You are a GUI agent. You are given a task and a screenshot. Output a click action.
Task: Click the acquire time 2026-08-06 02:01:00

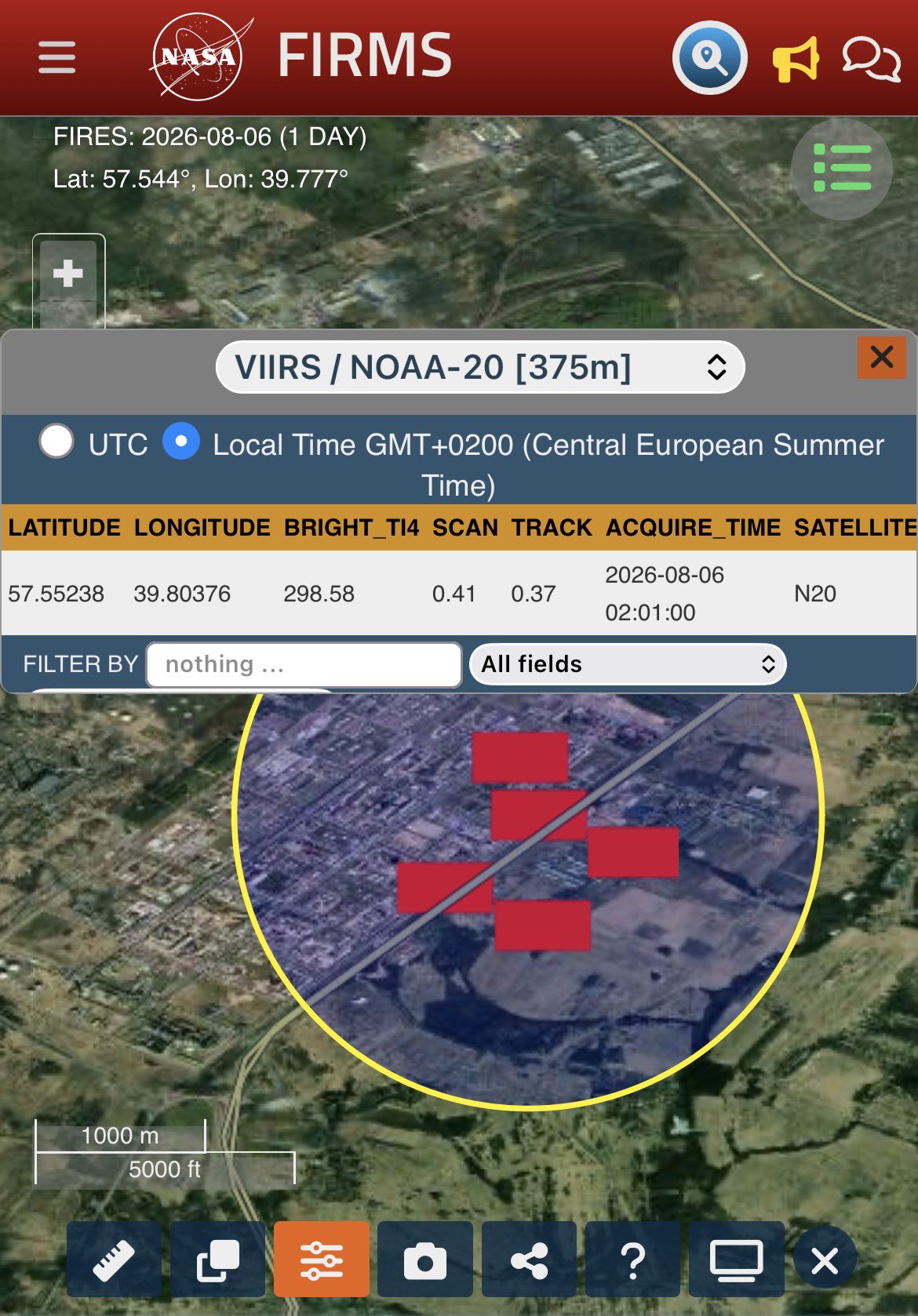coord(665,594)
